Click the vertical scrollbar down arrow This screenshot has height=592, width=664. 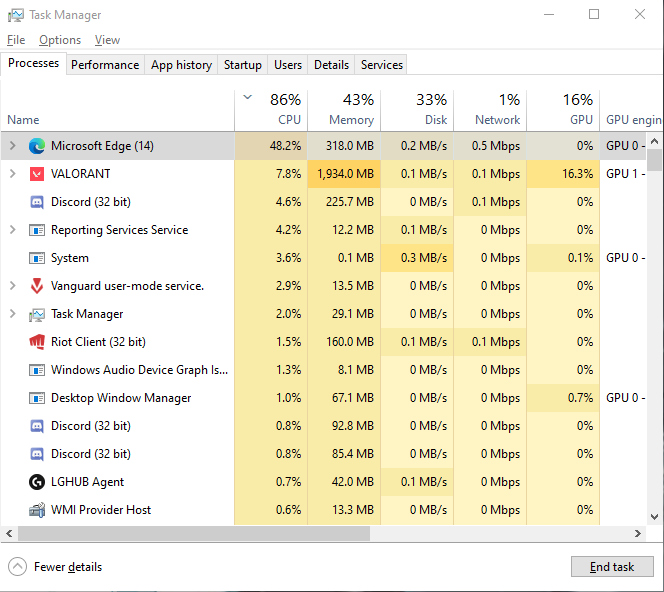654,517
